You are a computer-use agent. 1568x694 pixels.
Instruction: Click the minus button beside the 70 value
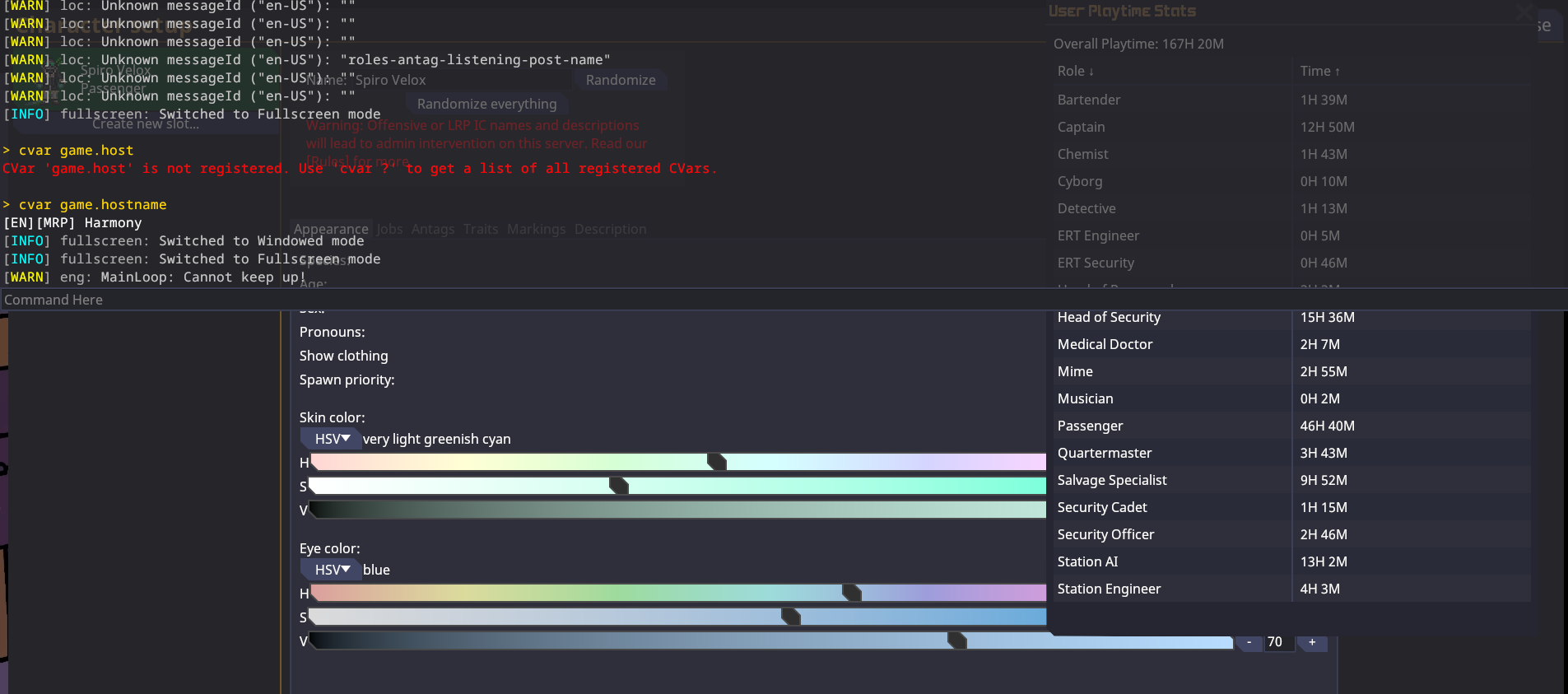[x=1249, y=642]
